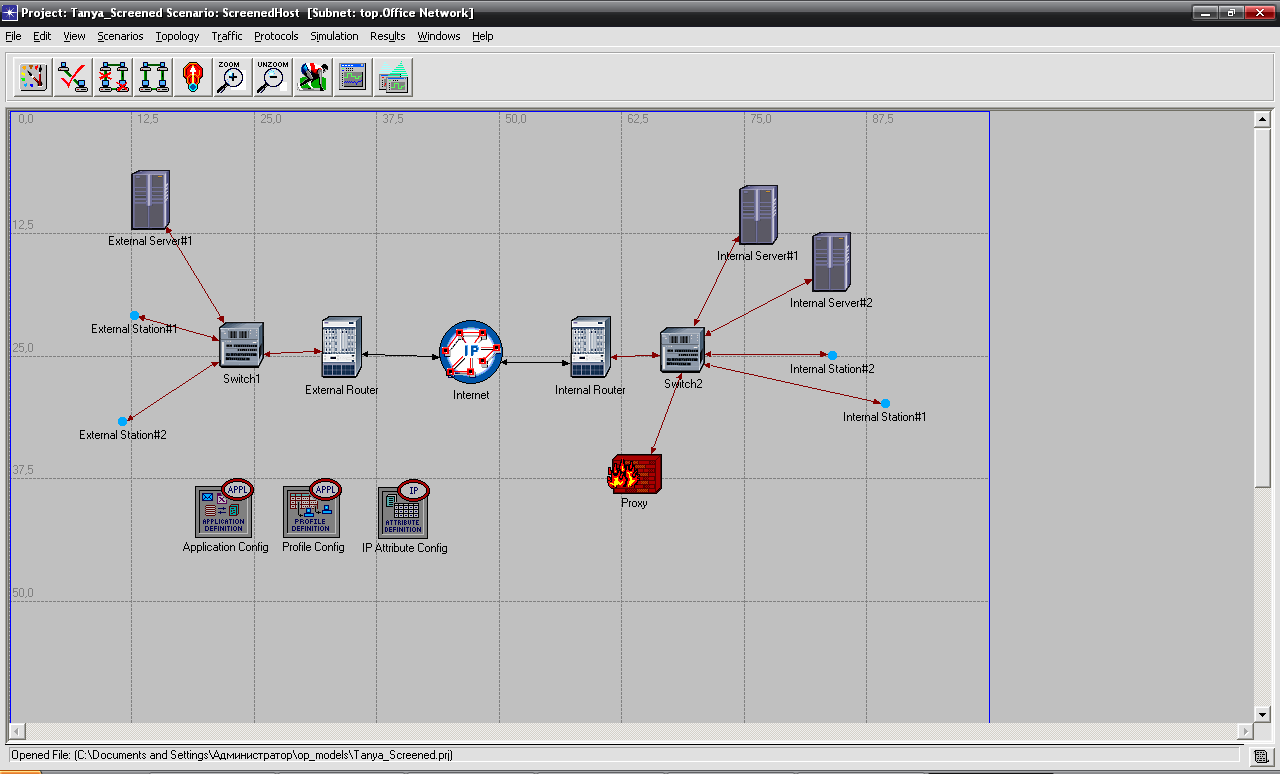The height and width of the screenshot is (774, 1280).
Task: Click the horizontal scrollbar right arrow
Action: 1245,731
